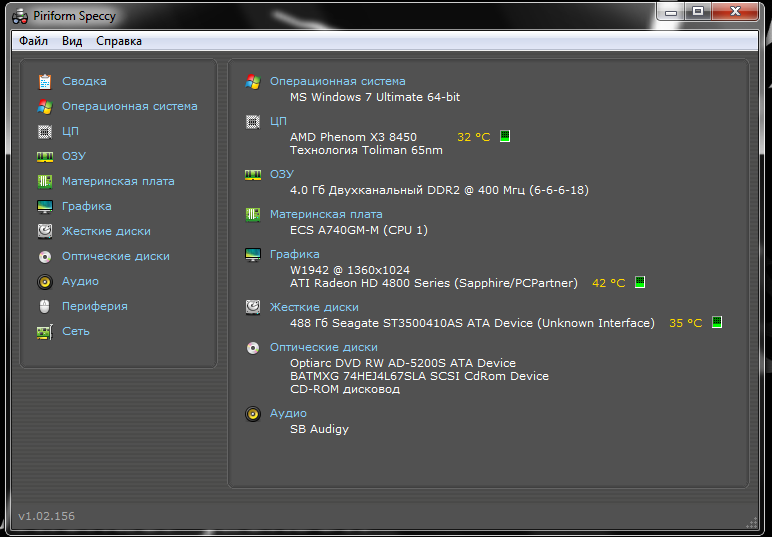Click the motherboard icon beside sidebar Материнская плата
This screenshot has width=772, height=537.
coord(45,182)
